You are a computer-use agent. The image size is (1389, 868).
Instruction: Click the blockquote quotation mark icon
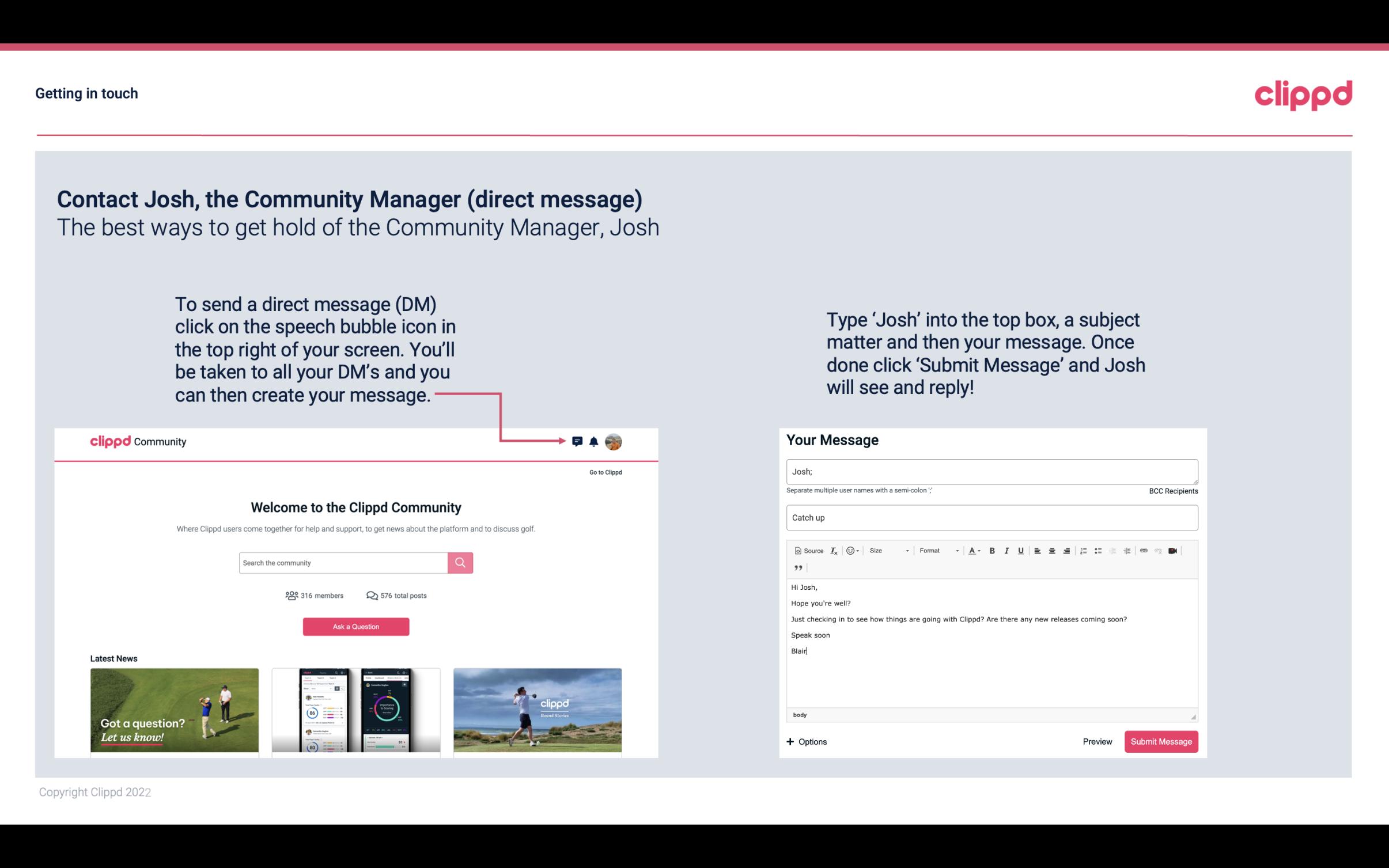tap(797, 567)
